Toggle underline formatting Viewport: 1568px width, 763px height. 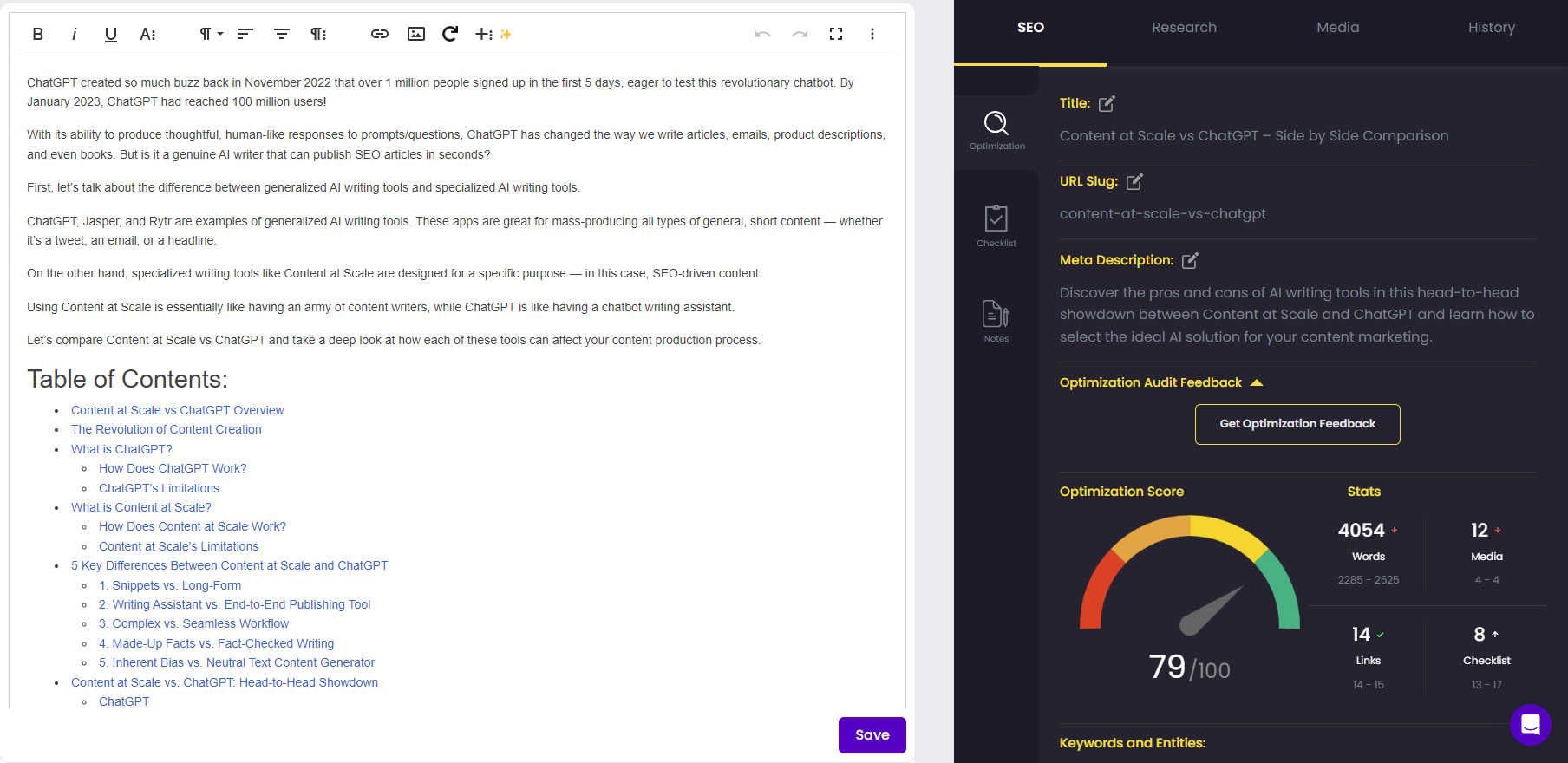tap(110, 34)
